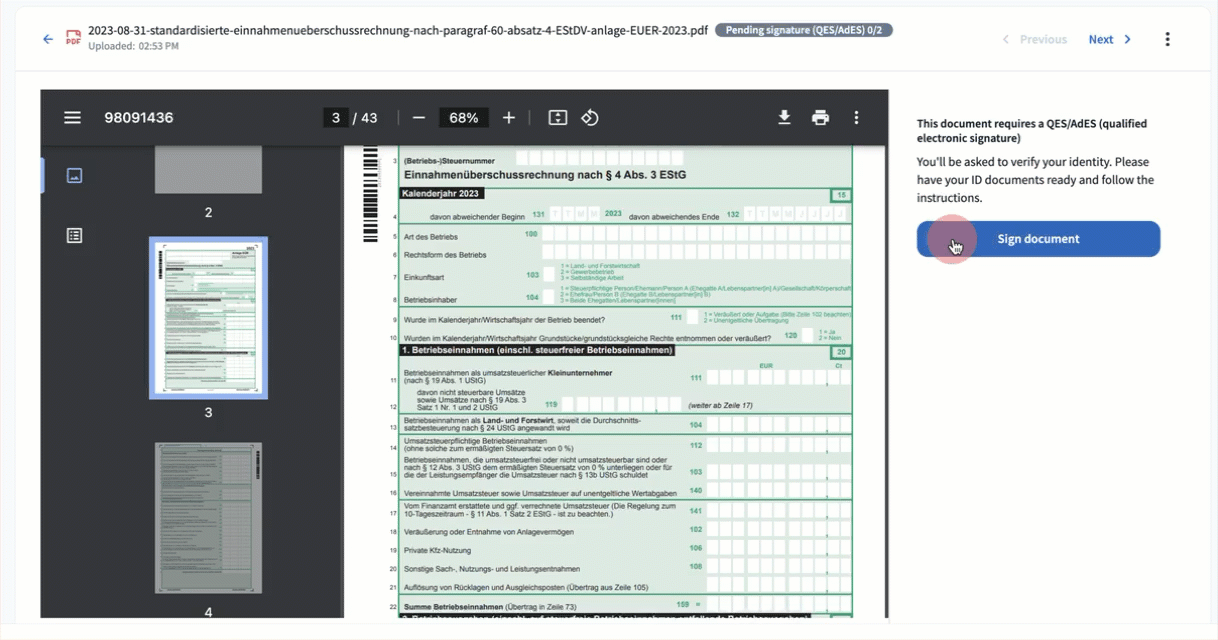
Task: Click the Pending signature status badge
Action: click(804, 30)
